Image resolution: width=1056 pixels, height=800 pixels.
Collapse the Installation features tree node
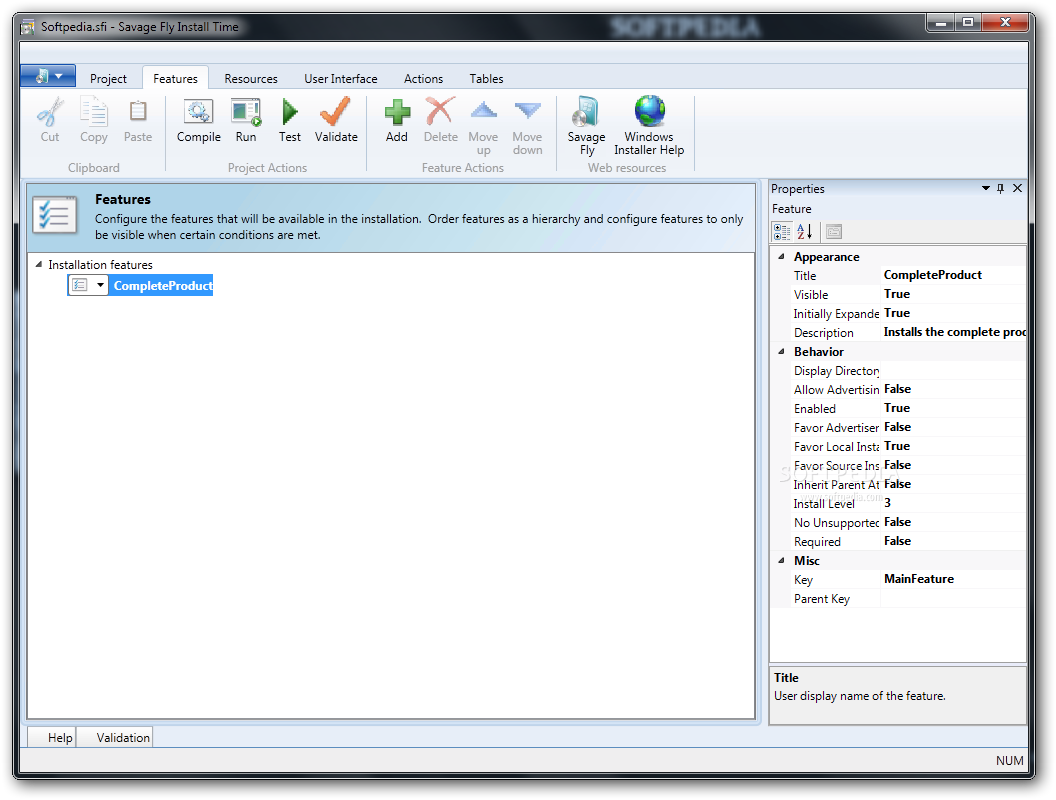[x=38, y=265]
